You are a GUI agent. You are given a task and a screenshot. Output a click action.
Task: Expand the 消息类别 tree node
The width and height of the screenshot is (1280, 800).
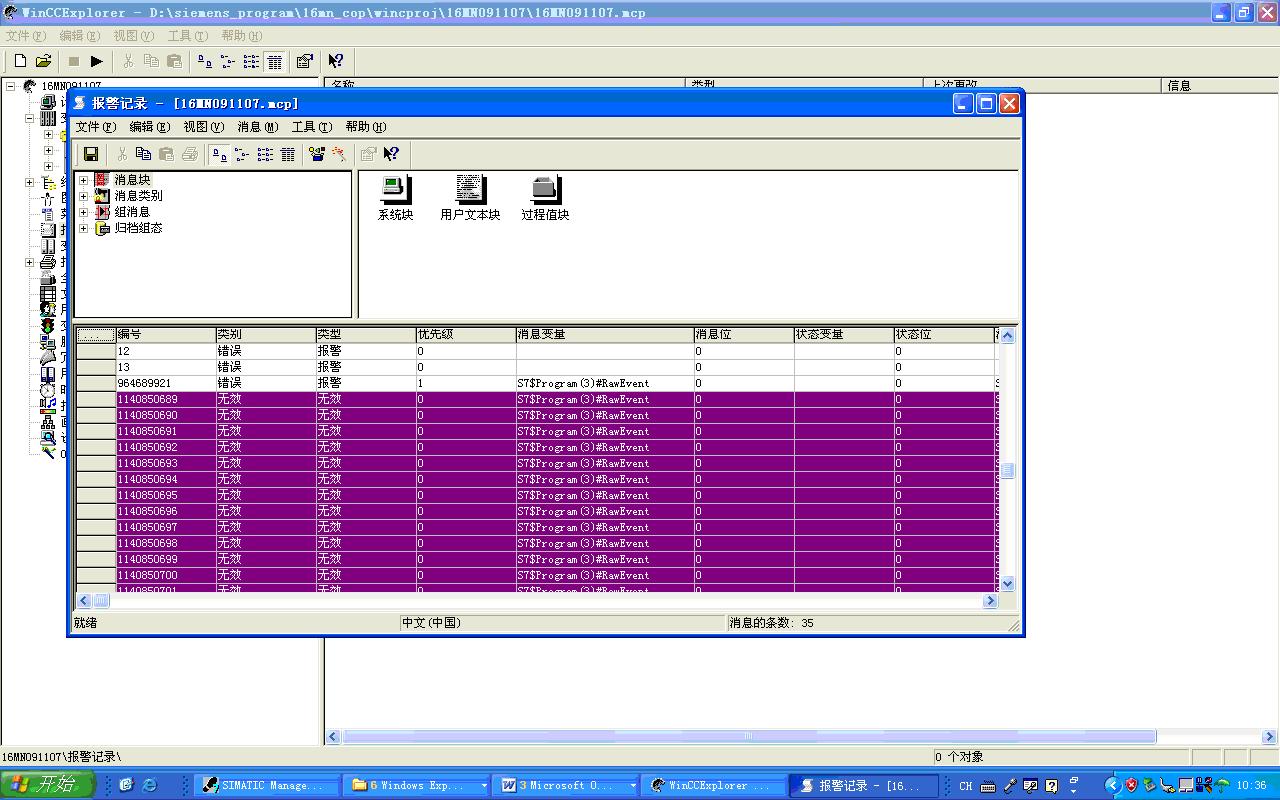pos(84,196)
